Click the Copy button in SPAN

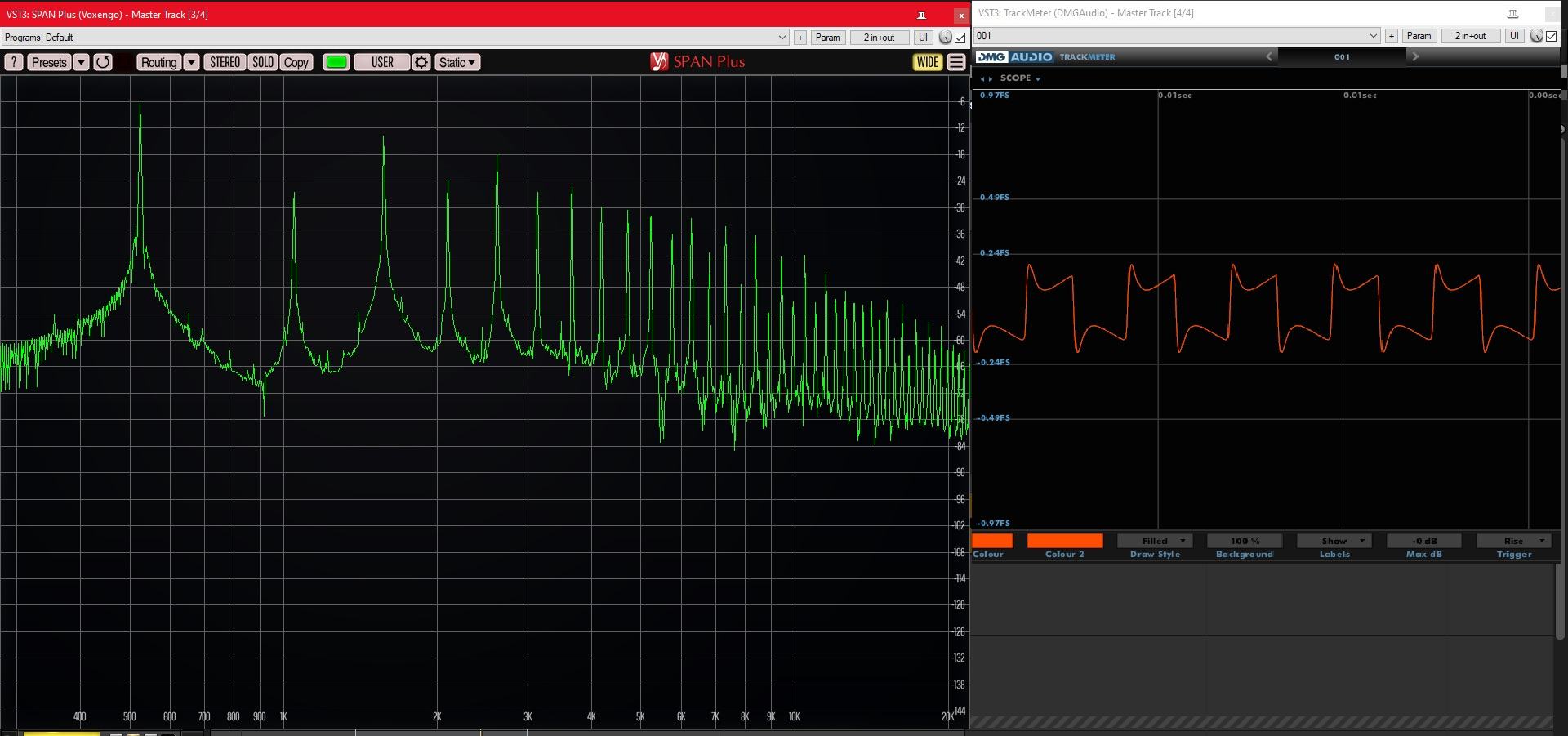[x=296, y=62]
